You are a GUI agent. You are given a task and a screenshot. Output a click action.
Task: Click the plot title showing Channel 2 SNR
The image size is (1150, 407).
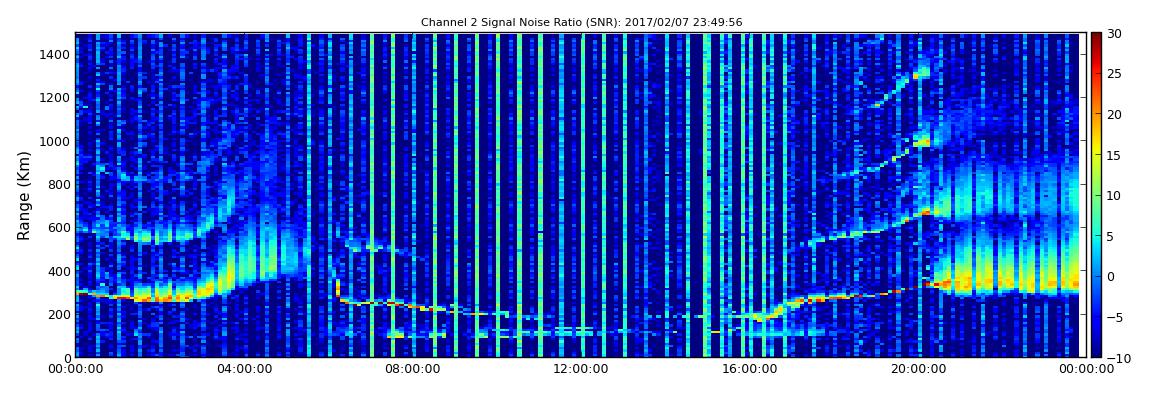coord(581,23)
